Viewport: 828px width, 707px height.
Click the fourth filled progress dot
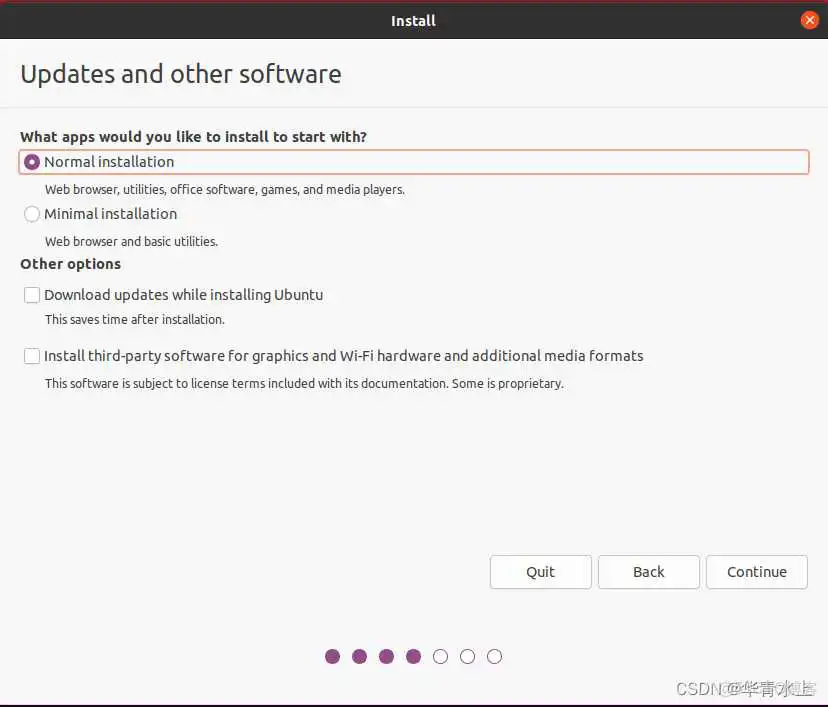[413, 656]
